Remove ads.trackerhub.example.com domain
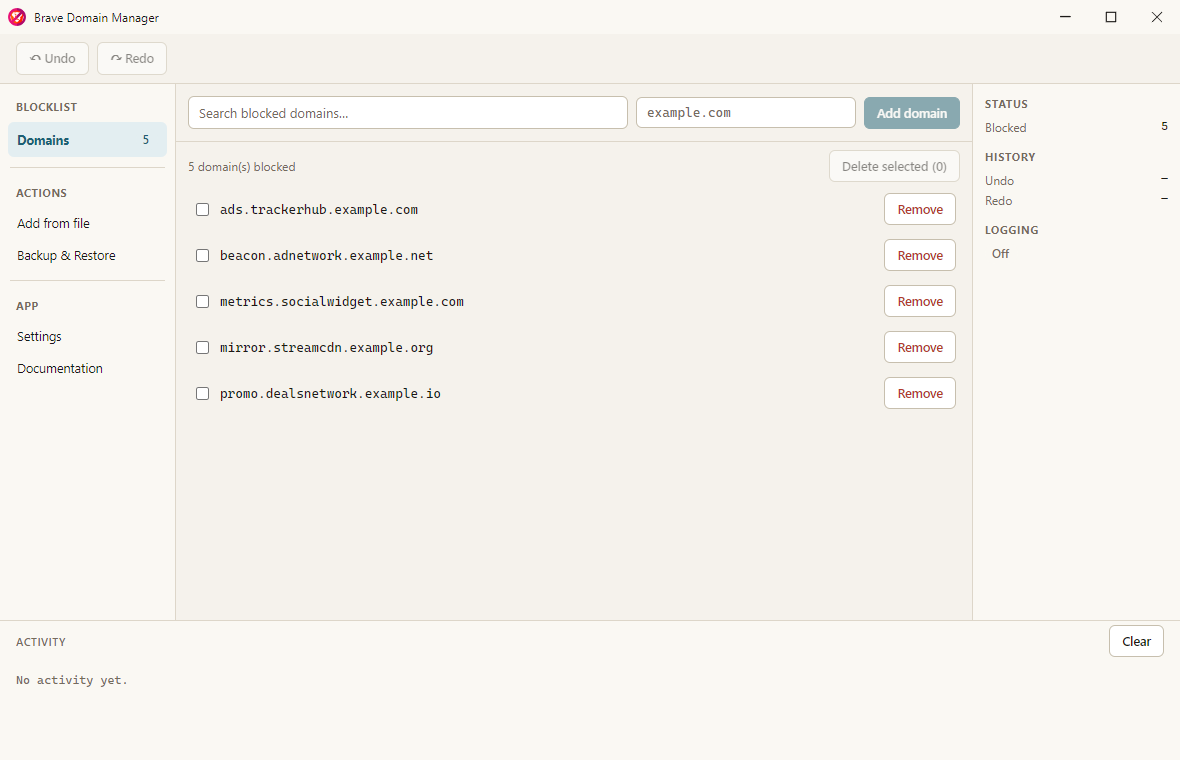The width and height of the screenshot is (1180, 760). point(920,209)
